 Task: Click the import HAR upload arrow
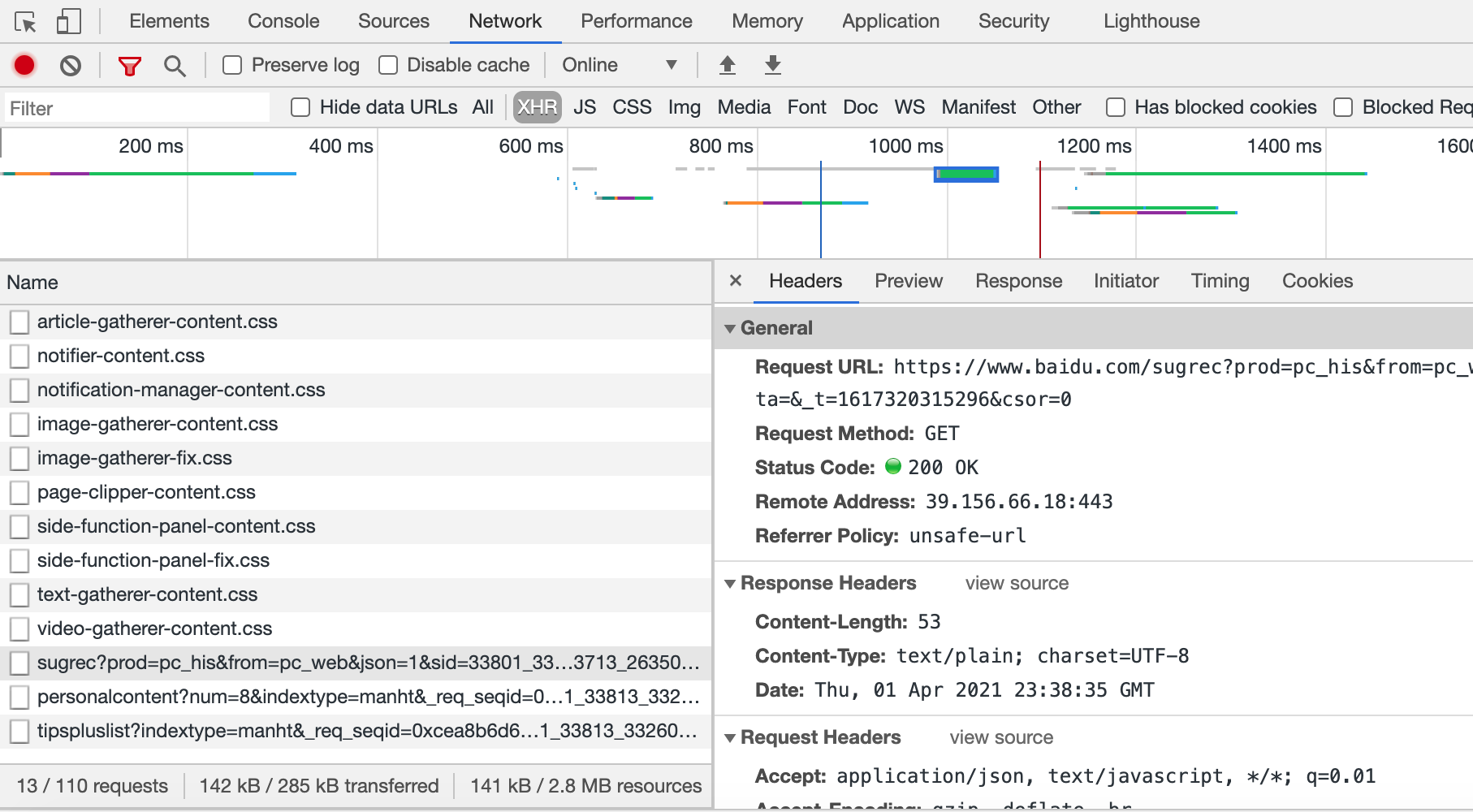click(x=728, y=65)
